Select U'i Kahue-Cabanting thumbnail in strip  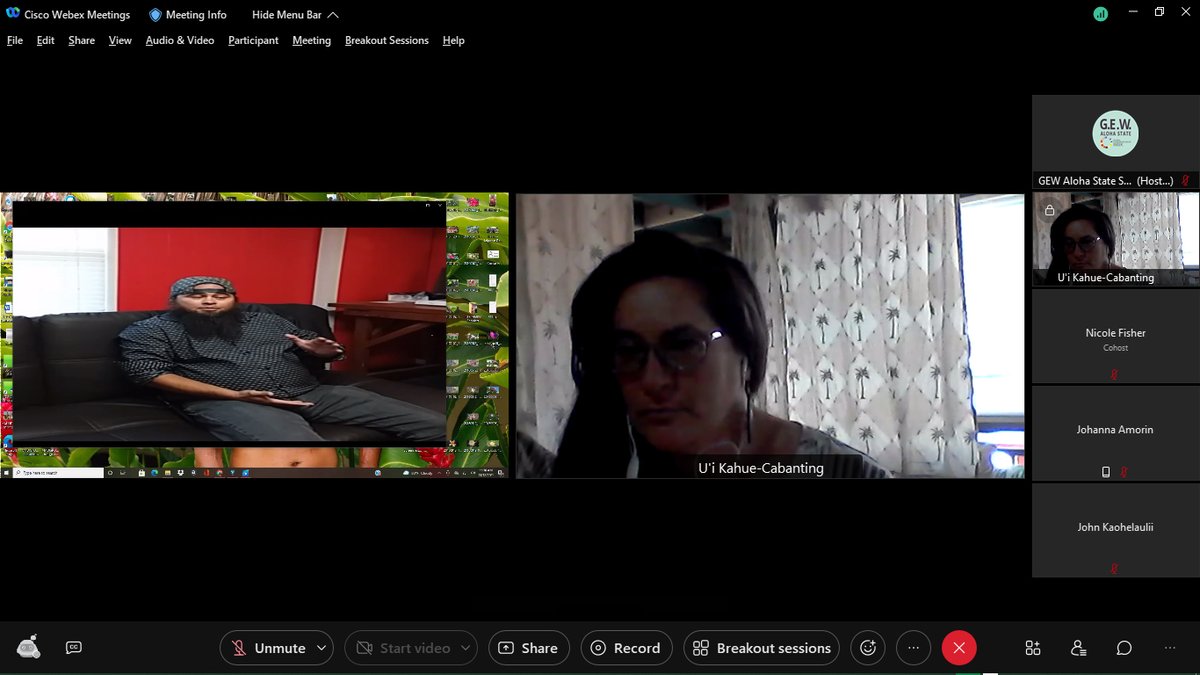click(x=1115, y=239)
